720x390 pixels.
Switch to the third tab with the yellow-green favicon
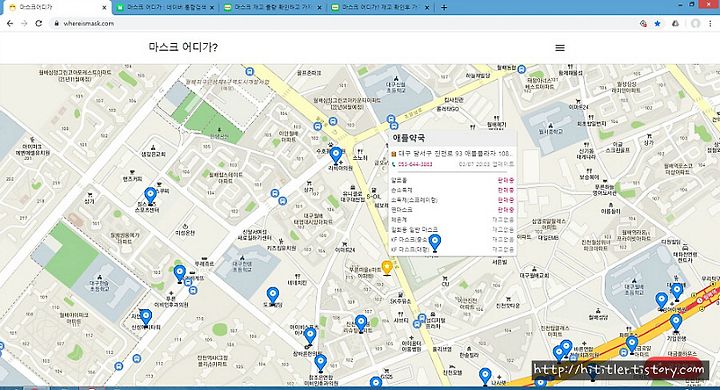[273, 7]
